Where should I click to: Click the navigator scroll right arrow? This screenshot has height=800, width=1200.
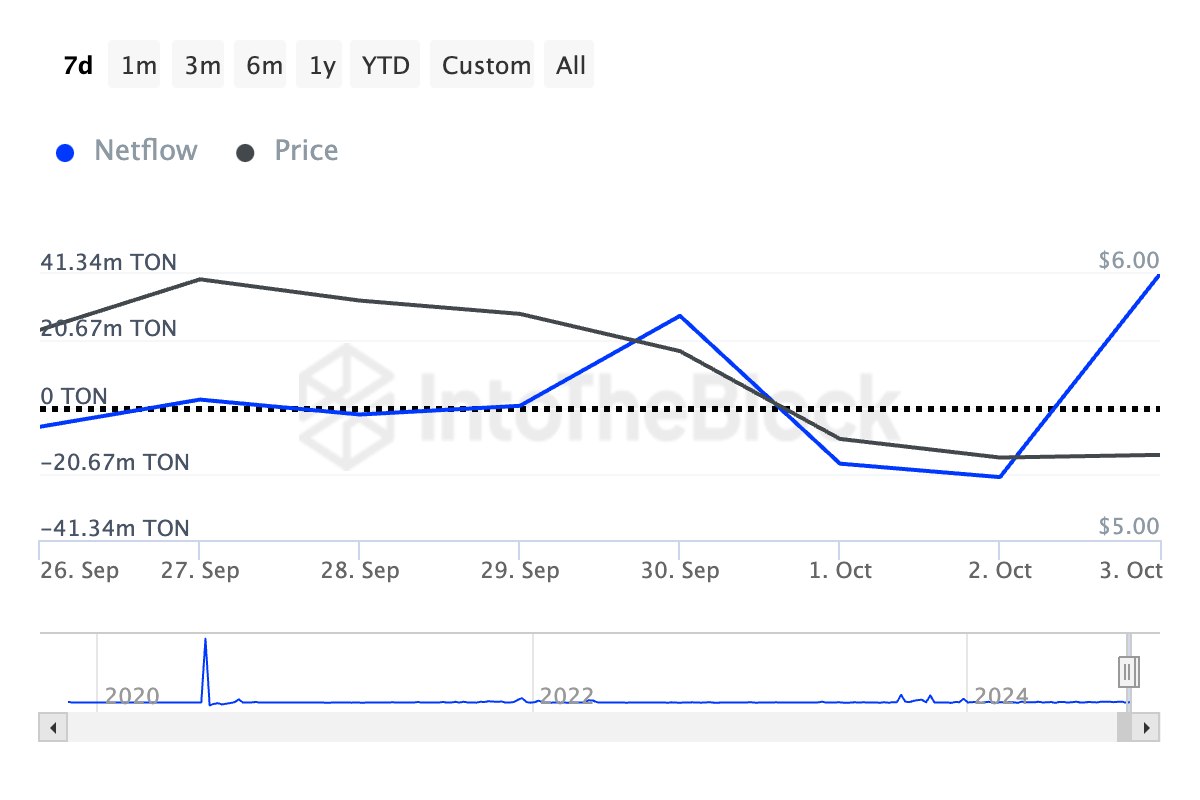click(1148, 727)
